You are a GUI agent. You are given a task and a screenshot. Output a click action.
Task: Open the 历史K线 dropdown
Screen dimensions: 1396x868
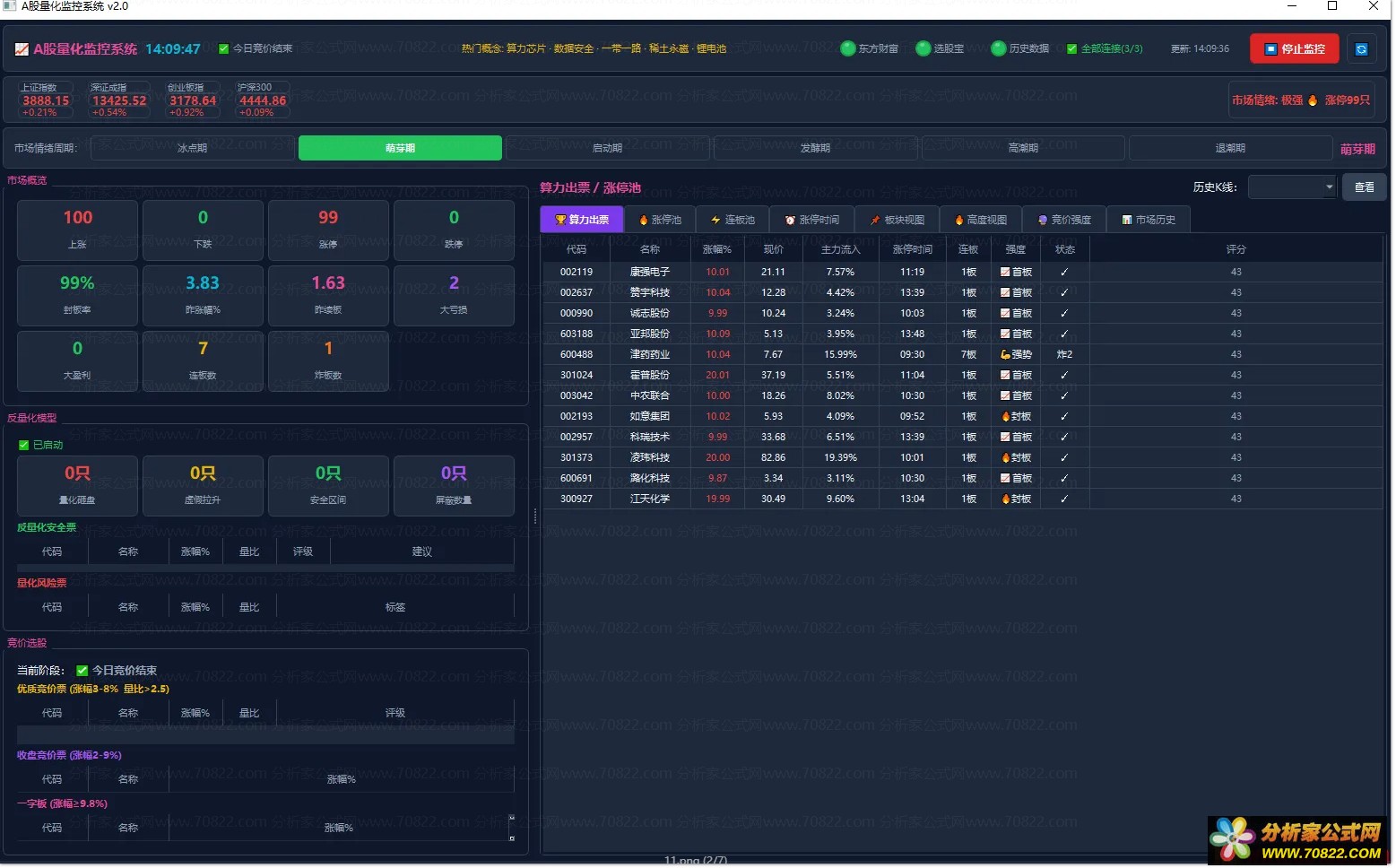pos(1292,187)
